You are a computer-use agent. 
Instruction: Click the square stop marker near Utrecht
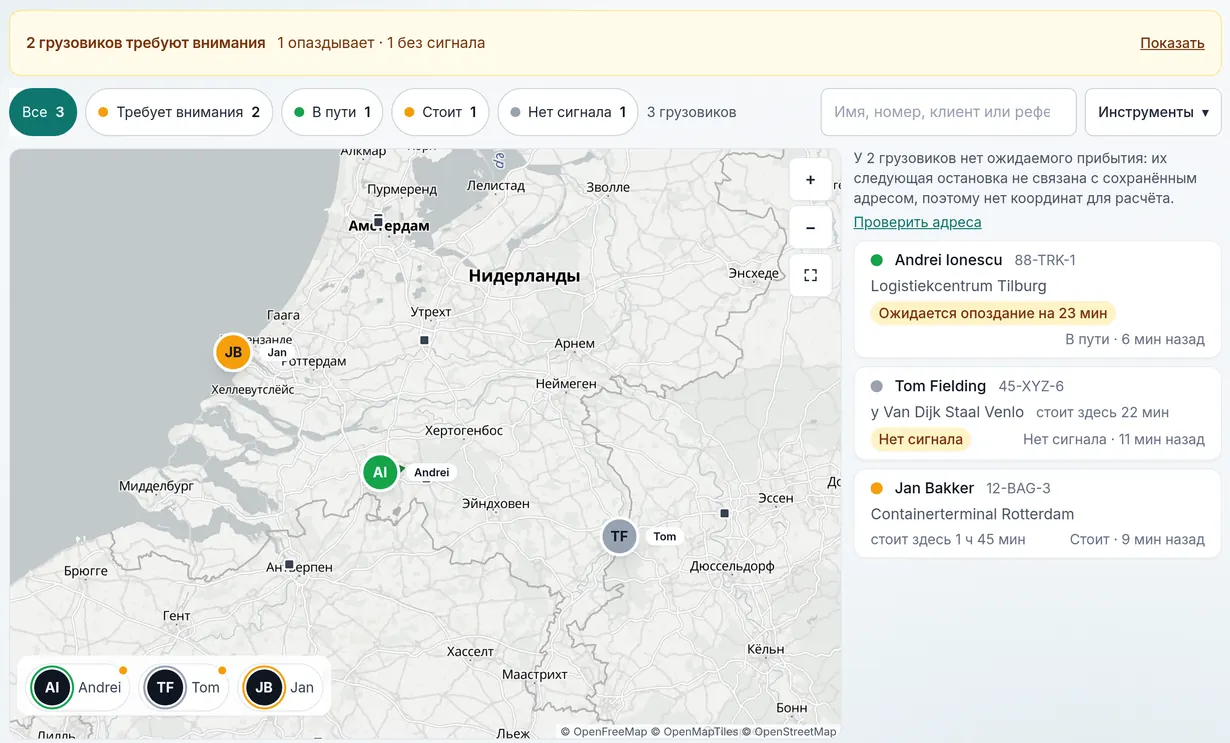pos(424,340)
